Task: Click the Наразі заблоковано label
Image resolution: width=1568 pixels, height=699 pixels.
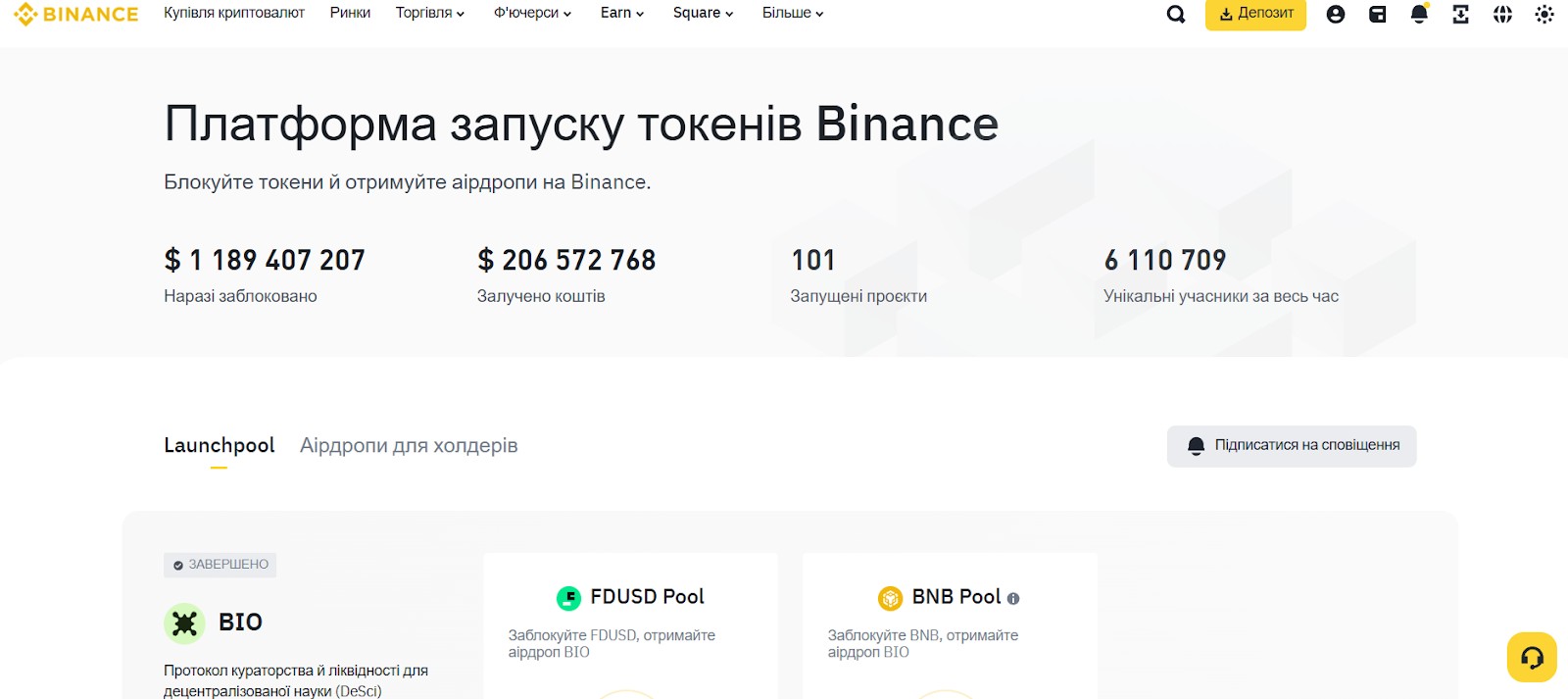Action: 240,296
